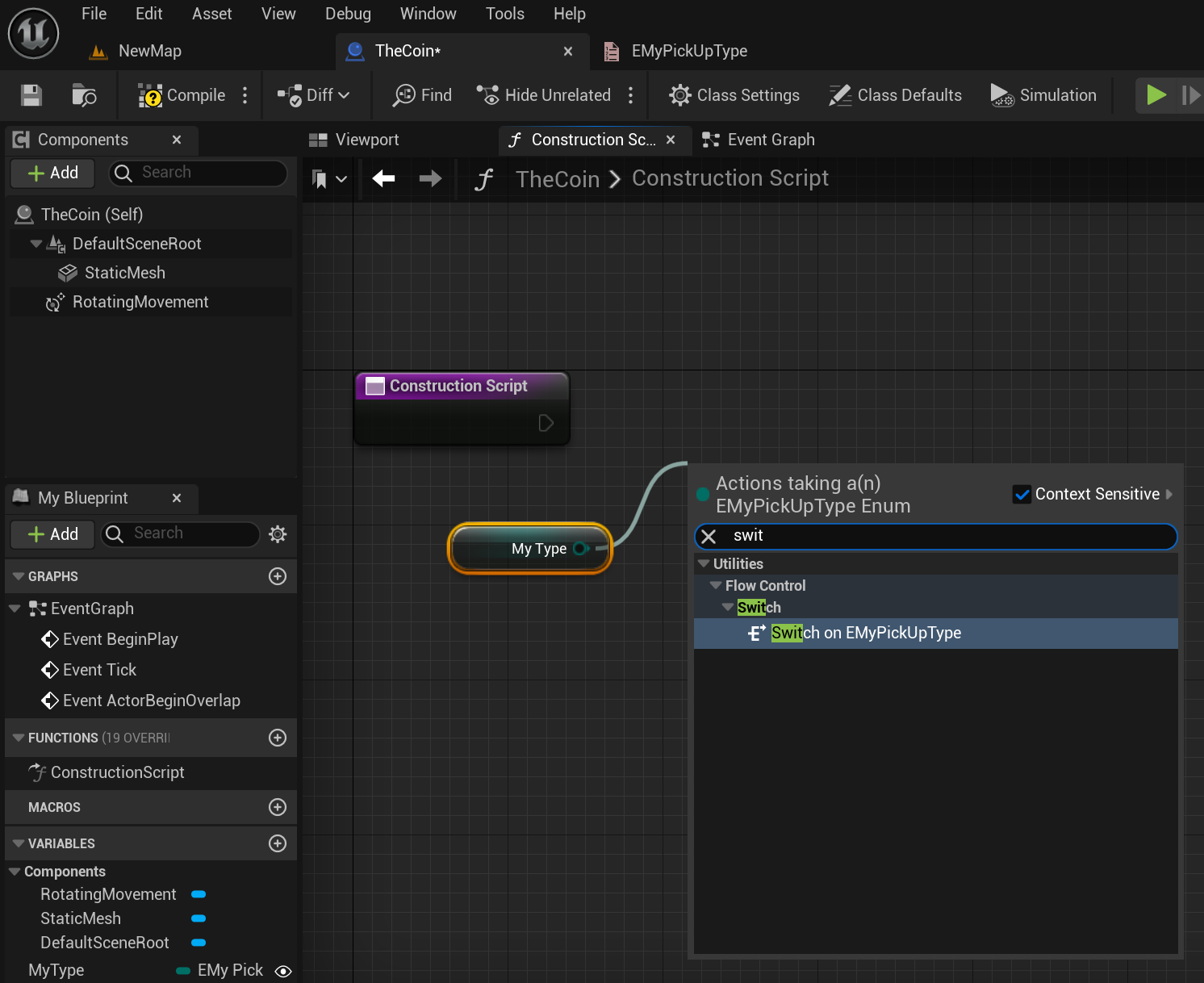1204x983 pixels.
Task: Click TheCoin breadcrumb link
Action: [558, 178]
